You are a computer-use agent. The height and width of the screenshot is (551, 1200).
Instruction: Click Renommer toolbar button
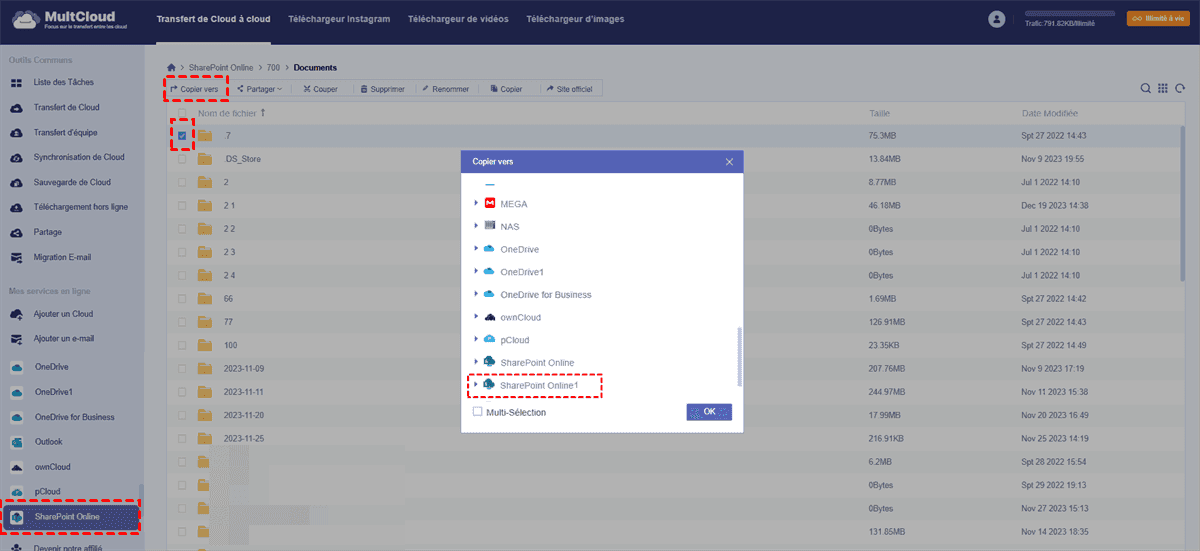coord(446,89)
